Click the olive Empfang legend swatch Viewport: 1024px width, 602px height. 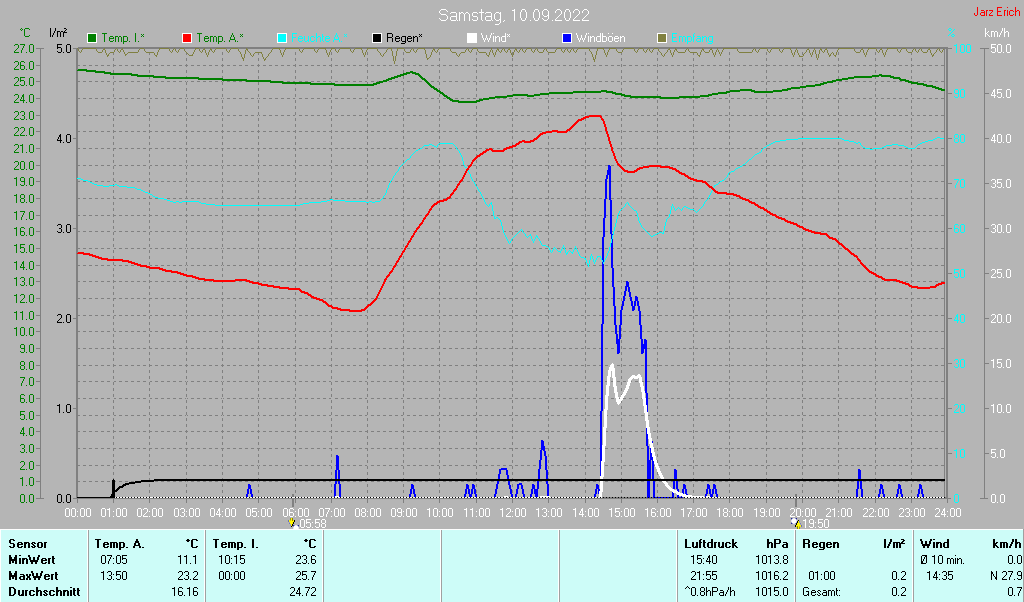point(661,39)
